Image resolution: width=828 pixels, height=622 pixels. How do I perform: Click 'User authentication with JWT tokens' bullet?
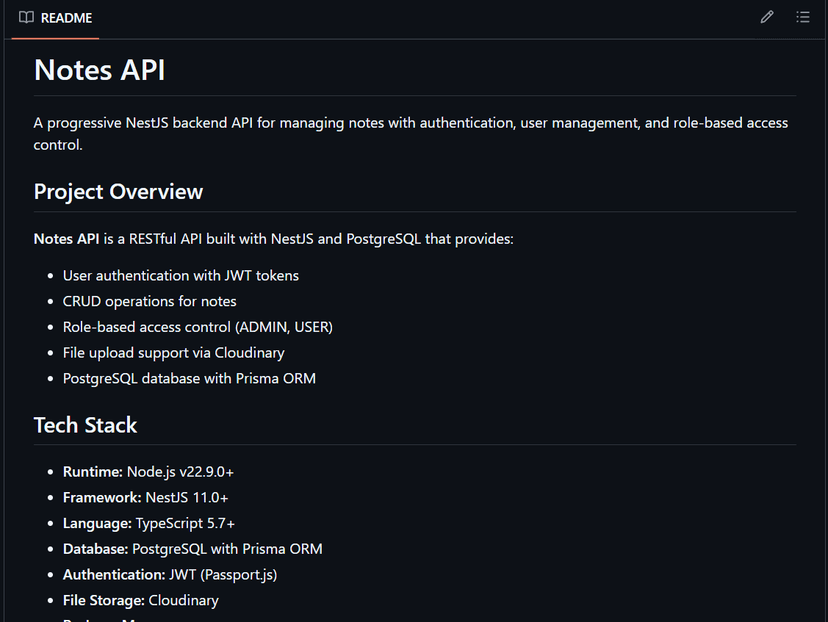pos(181,276)
